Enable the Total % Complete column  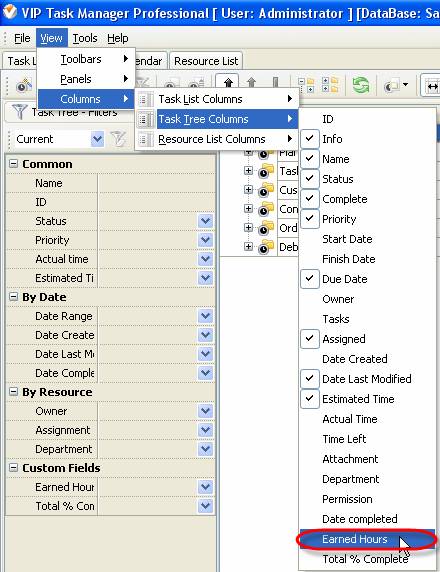(367, 559)
